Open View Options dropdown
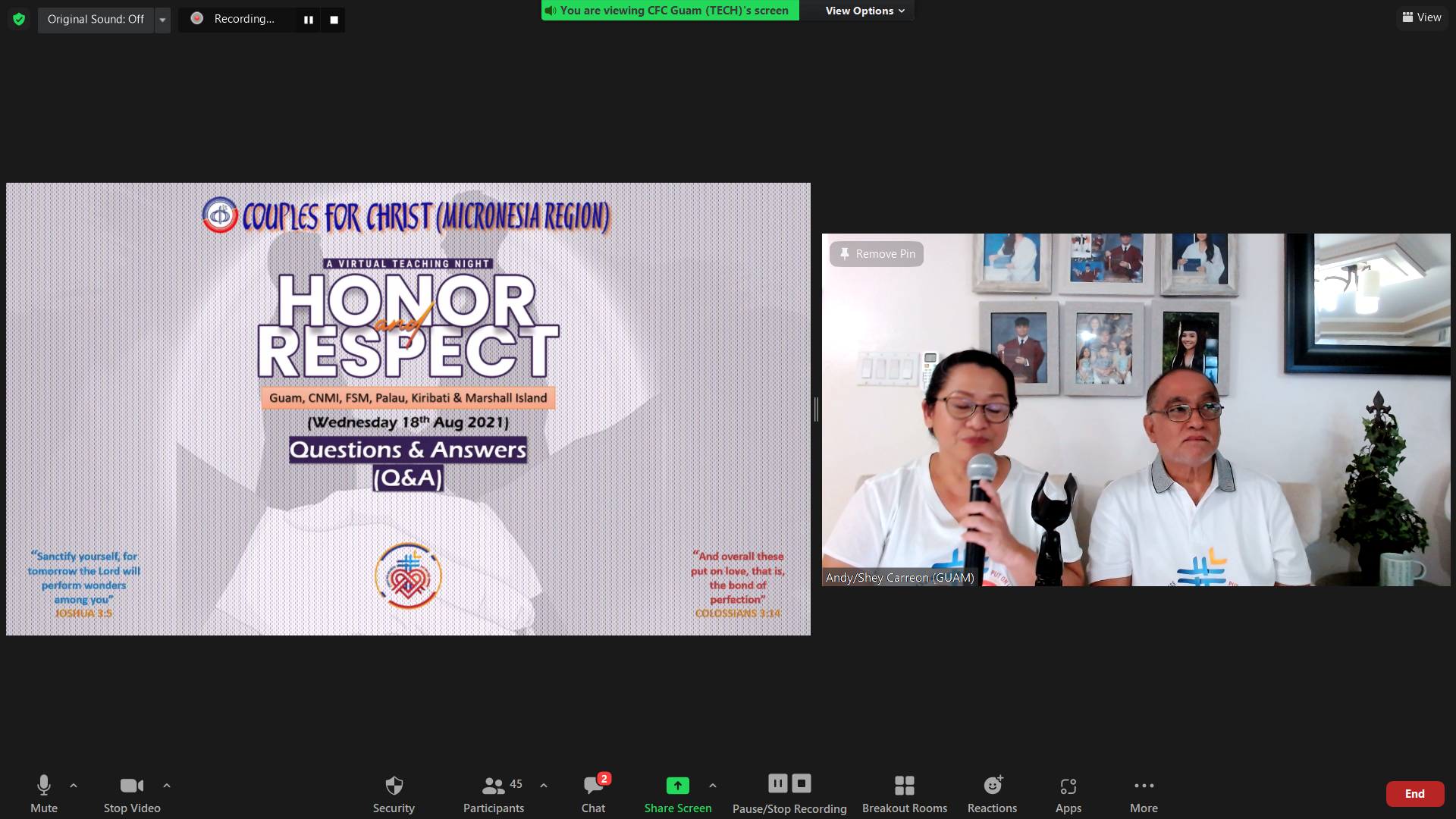Screen dimensions: 1456x819 [x=865, y=11]
